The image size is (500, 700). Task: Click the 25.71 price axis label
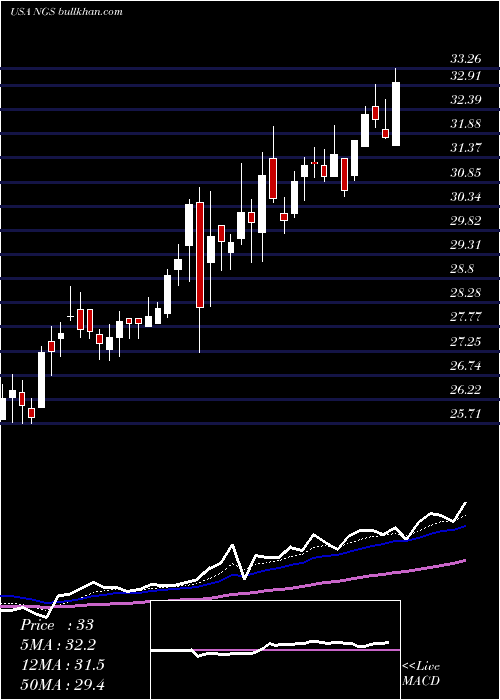pos(466,414)
